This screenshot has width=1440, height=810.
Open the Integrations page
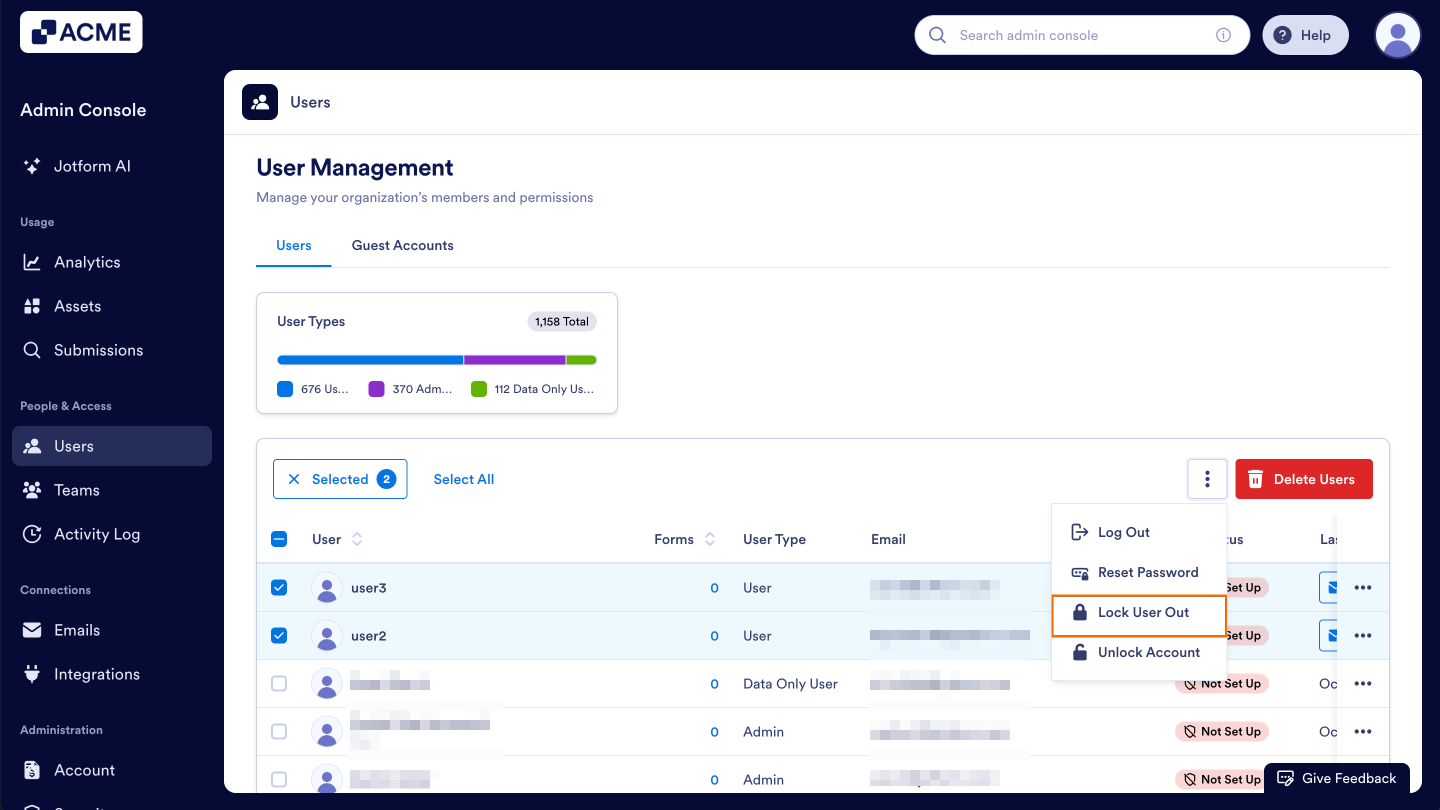tap(97, 673)
